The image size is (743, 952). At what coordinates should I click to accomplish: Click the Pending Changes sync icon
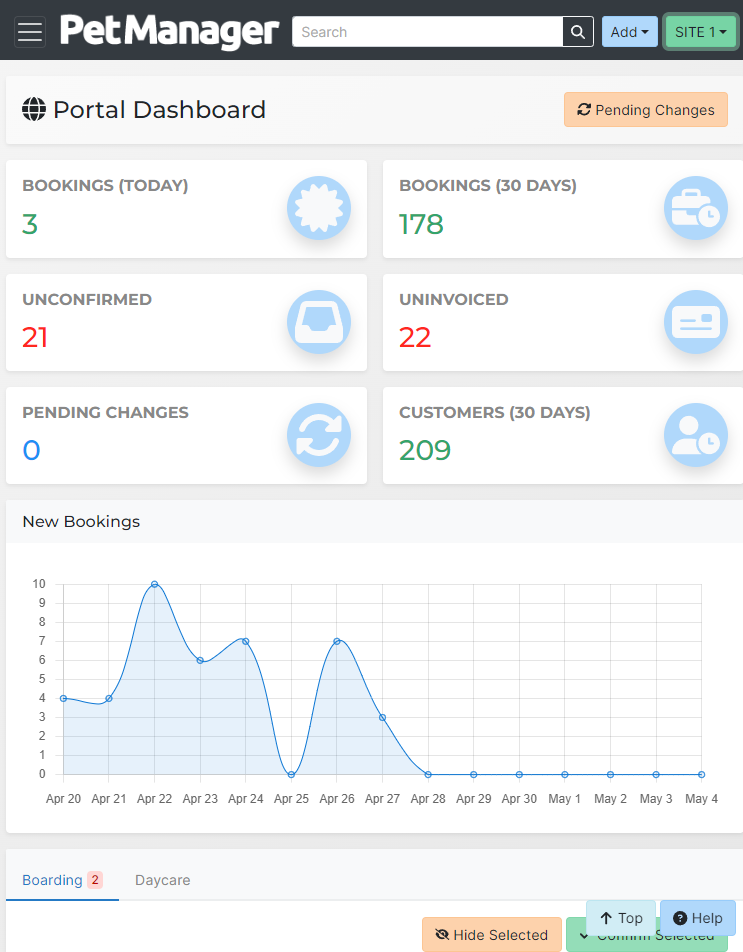pos(319,435)
